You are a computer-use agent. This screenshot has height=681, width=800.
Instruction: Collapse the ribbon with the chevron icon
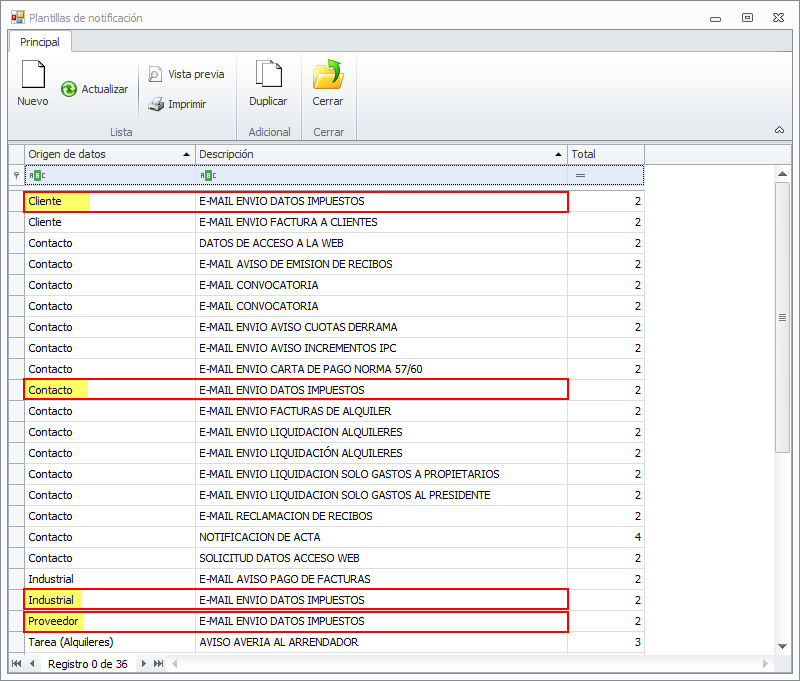[x=780, y=130]
